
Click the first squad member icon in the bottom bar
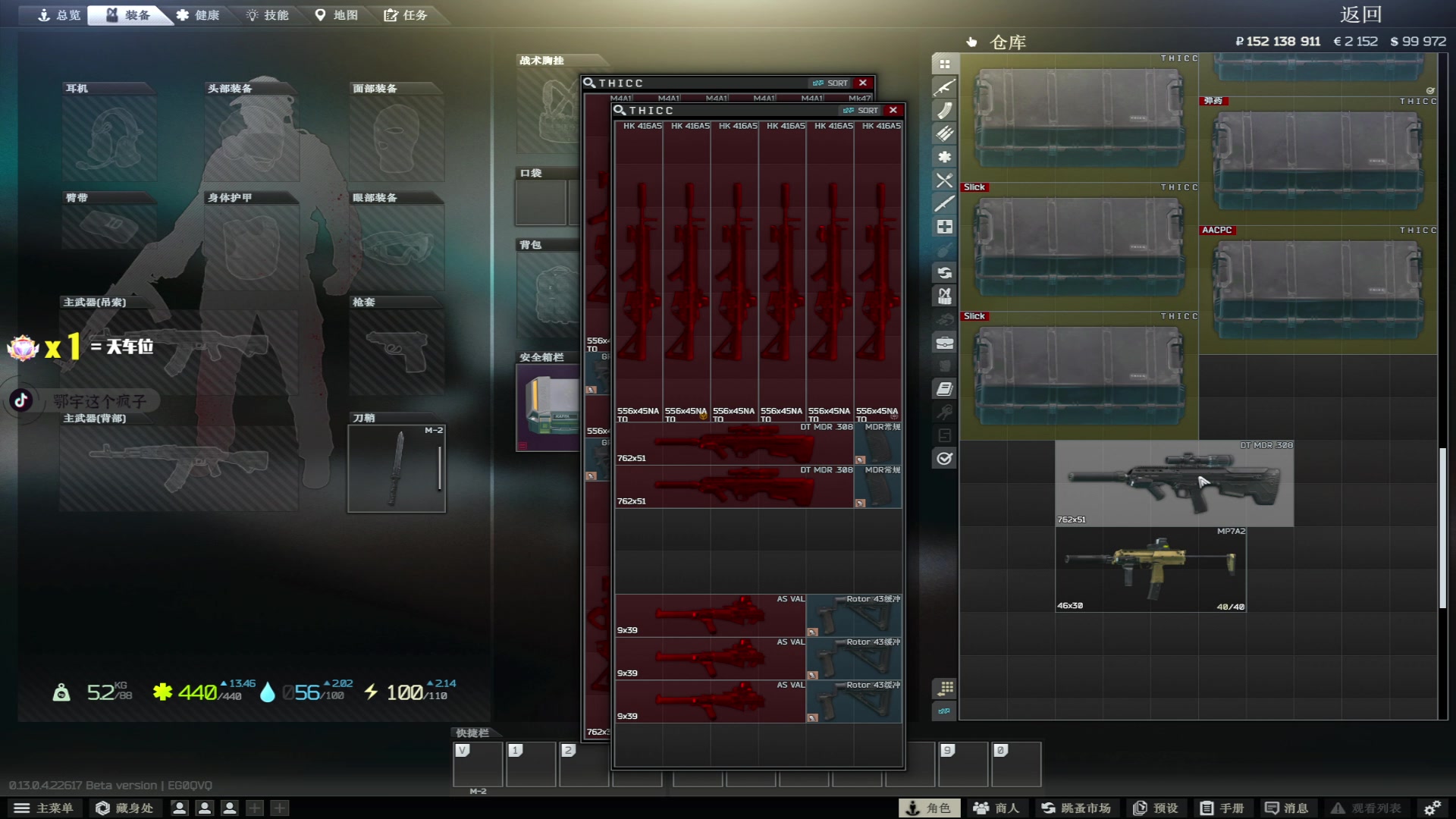pos(180,808)
